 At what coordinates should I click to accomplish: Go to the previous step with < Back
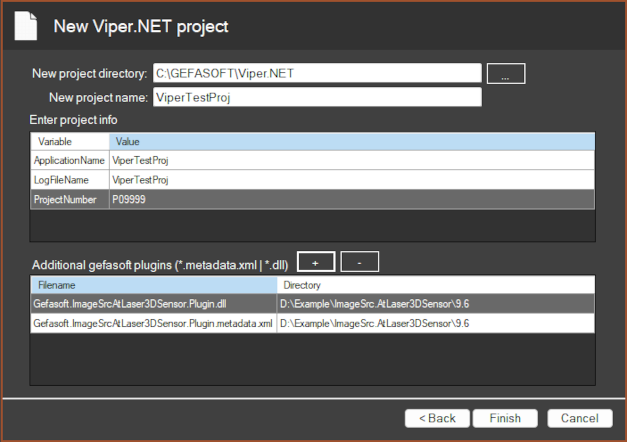tap(437, 418)
